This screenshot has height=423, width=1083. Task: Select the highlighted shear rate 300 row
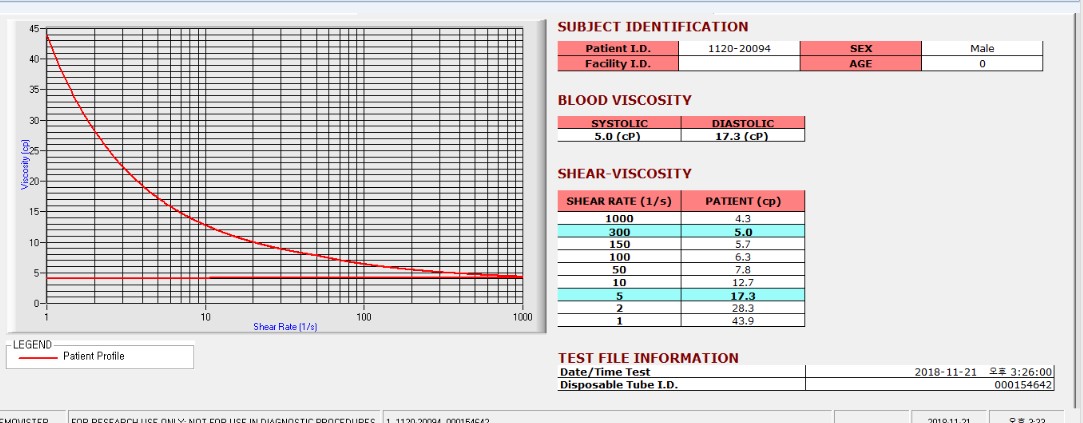click(681, 232)
